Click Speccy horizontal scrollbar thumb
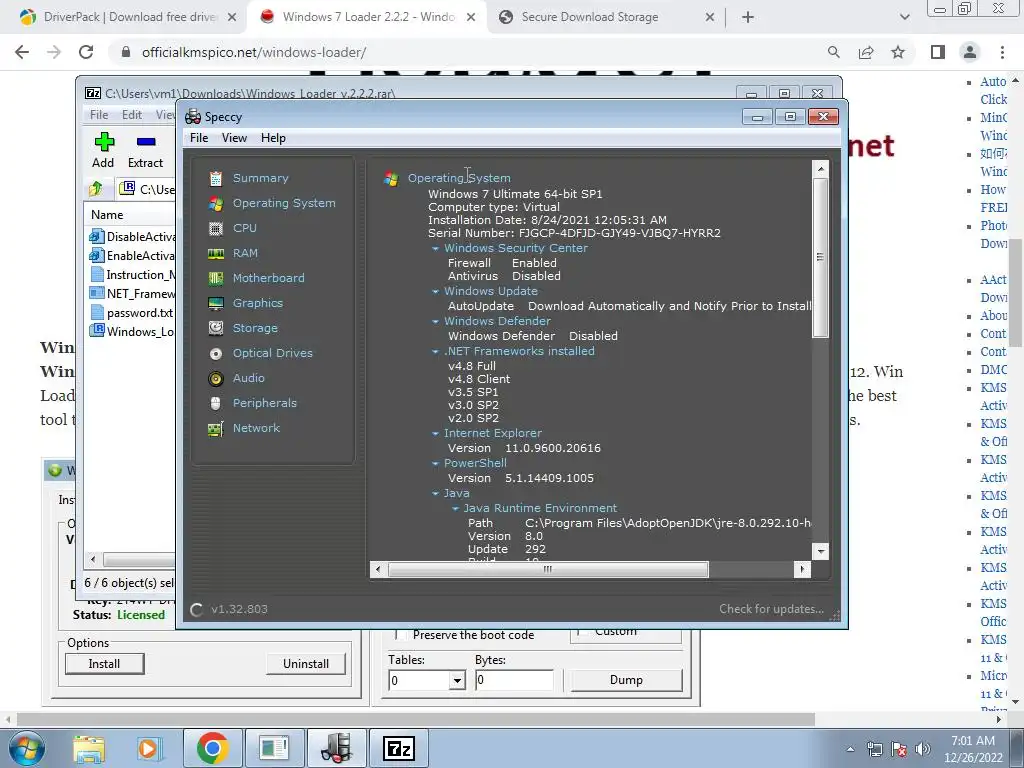This screenshot has width=1024, height=768. 548,569
